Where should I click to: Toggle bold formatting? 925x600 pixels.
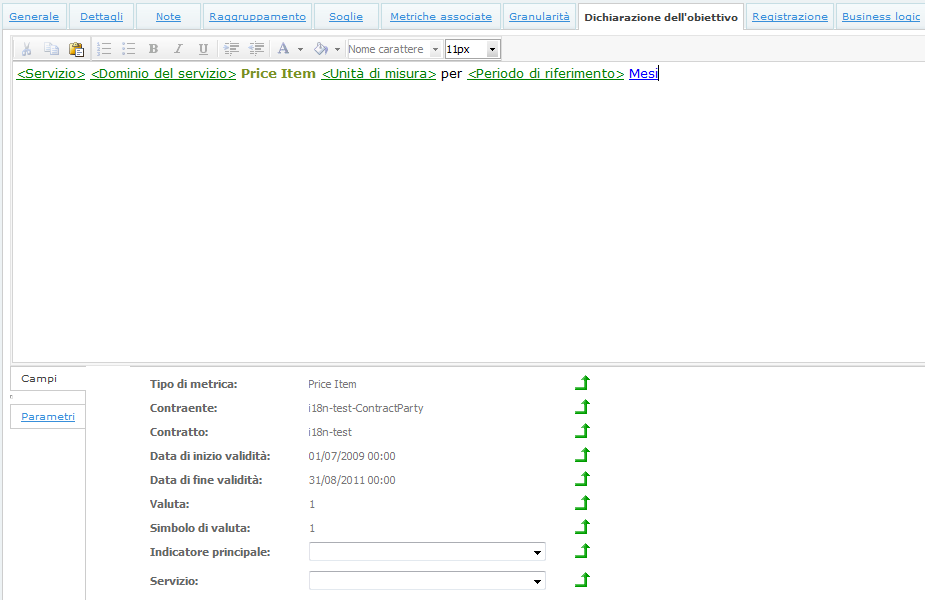(153, 49)
